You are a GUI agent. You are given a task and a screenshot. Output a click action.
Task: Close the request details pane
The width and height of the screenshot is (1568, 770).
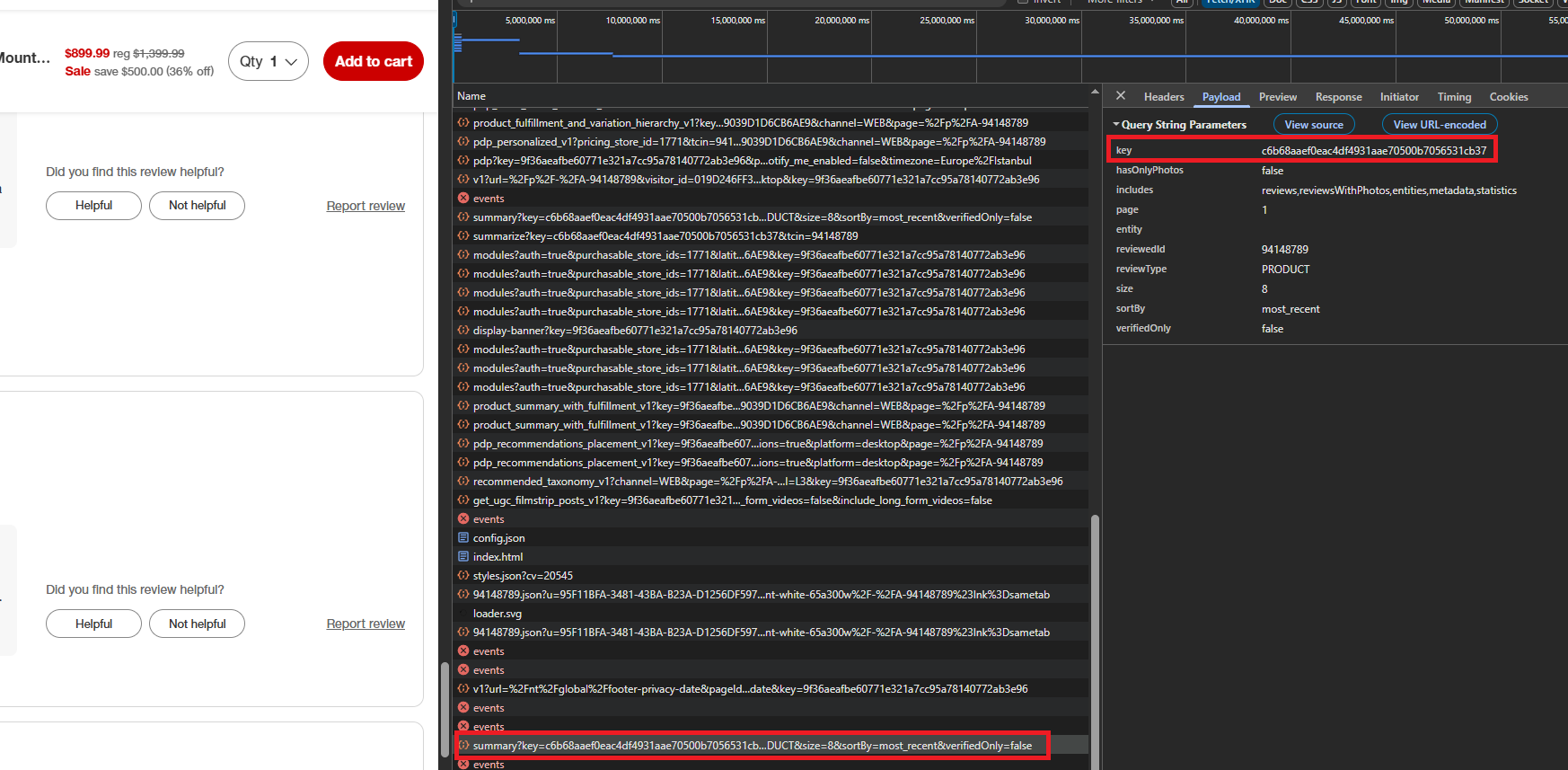tap(1121, 95)
